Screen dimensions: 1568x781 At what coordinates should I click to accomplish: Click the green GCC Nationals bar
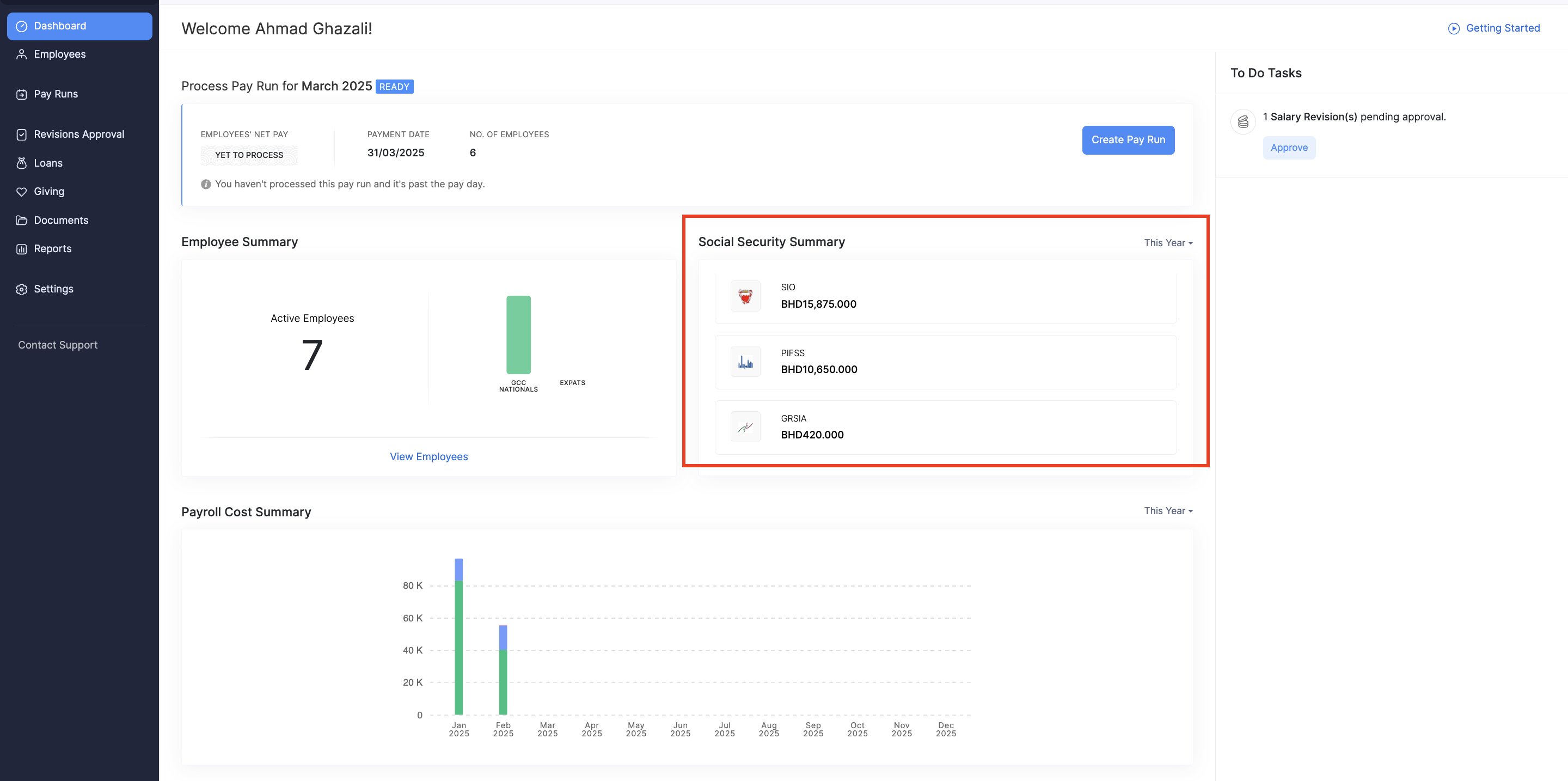(518, 335)
